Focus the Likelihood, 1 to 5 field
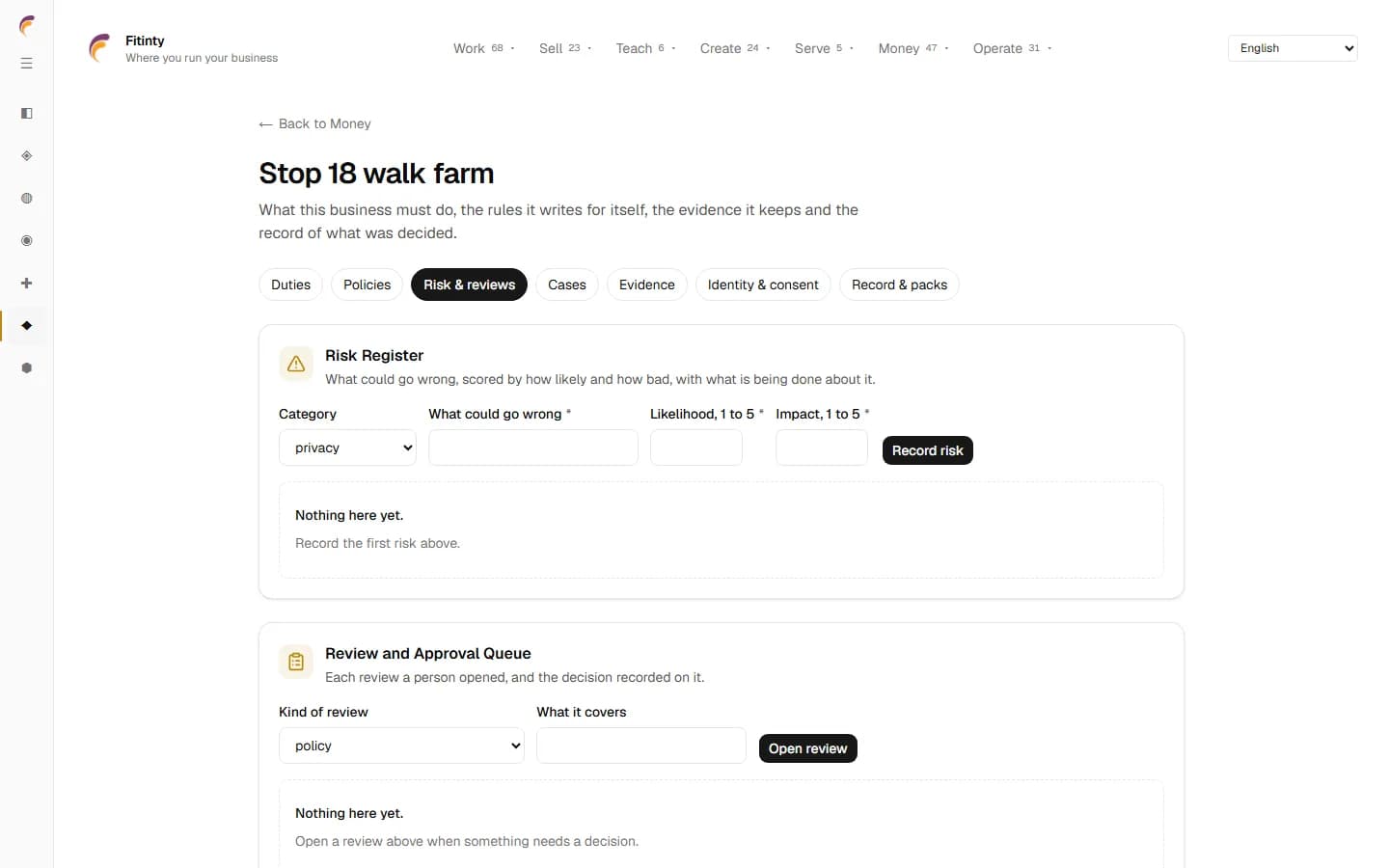The width and height of the screenshot is (1389, 868). tap(696, 448)
